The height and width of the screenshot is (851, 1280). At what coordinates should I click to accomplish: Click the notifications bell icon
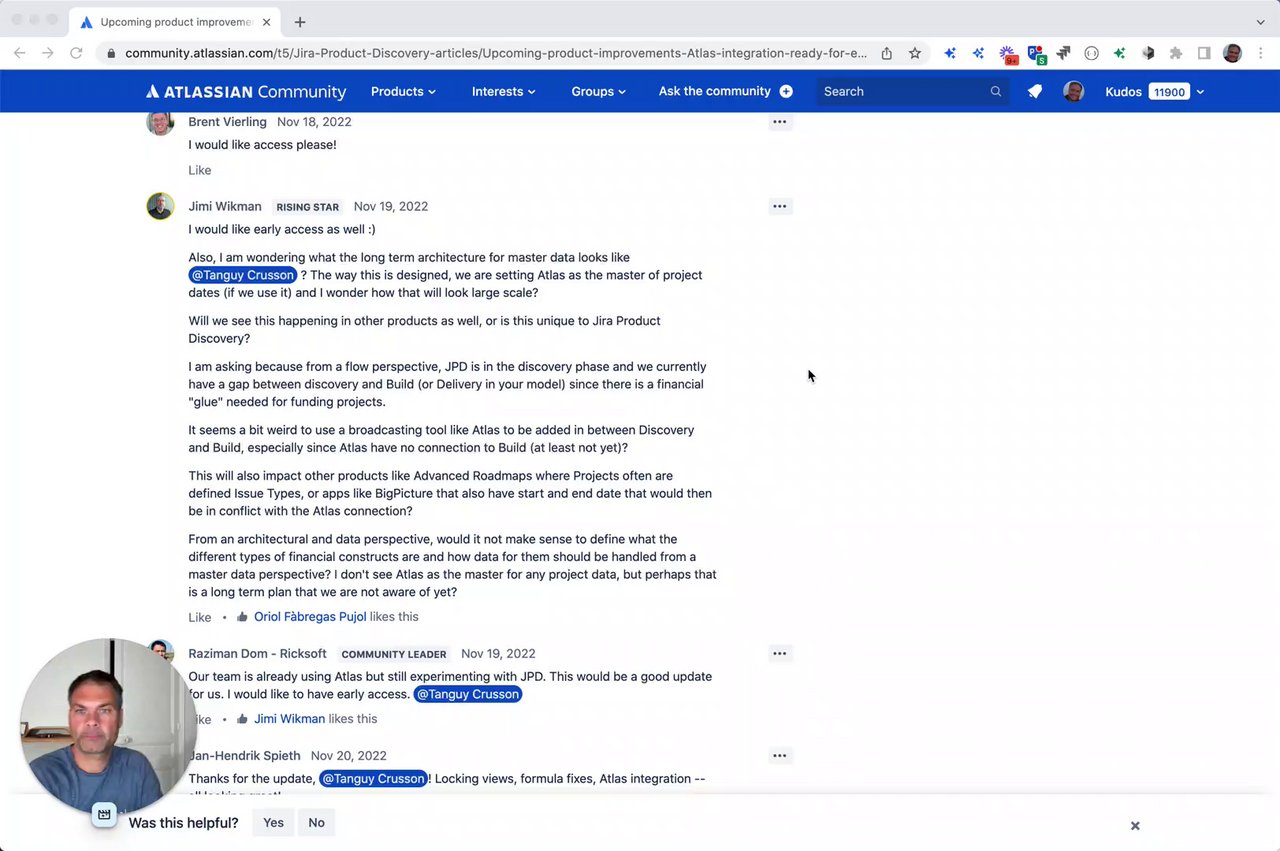coord(1035,91)
